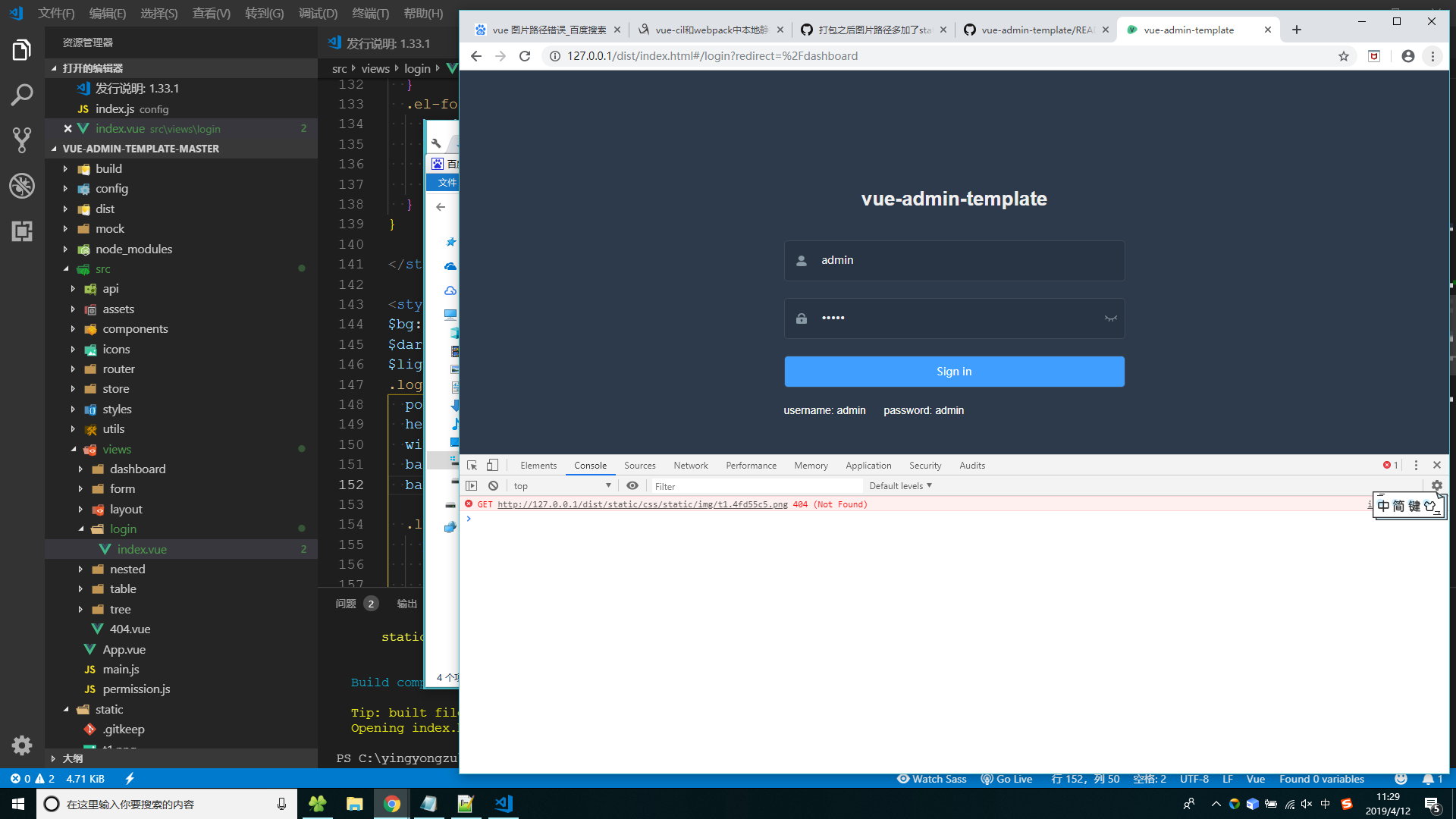Screen dimensions: 1456x819
Task: Focus the console Filter box
Action: 756,486
